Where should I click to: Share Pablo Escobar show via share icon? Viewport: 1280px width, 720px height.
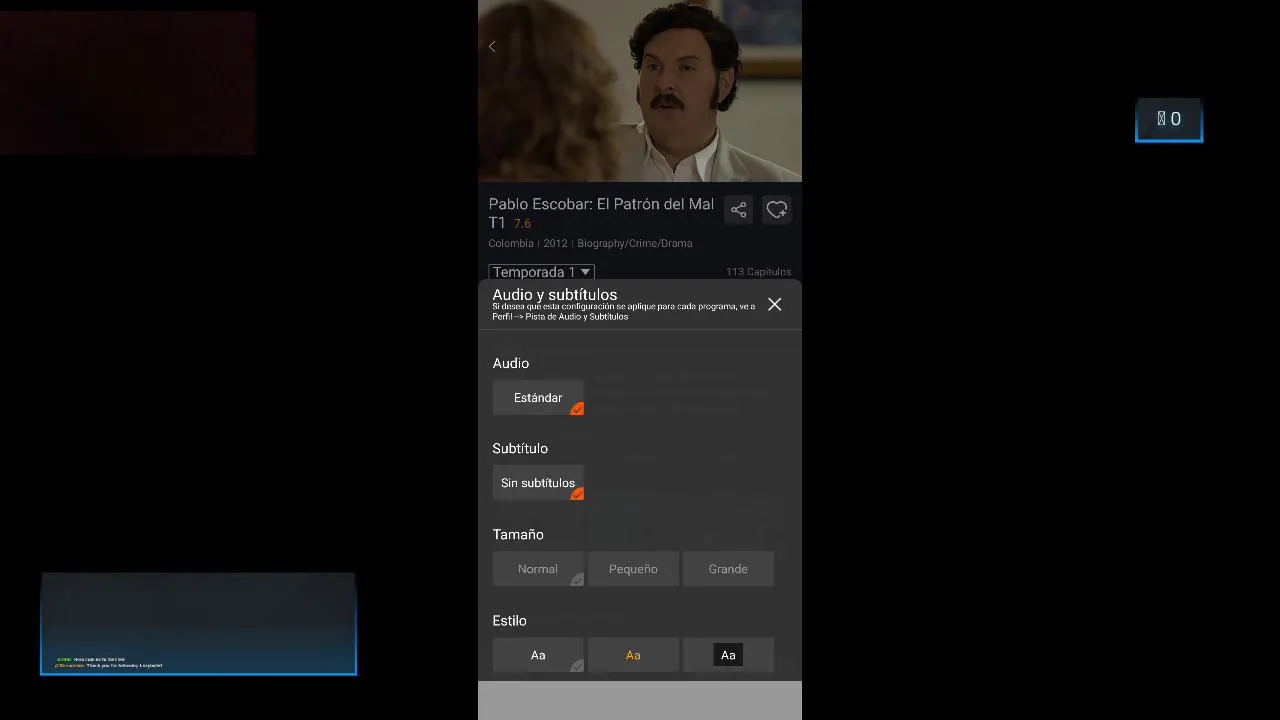click(739, 210)
